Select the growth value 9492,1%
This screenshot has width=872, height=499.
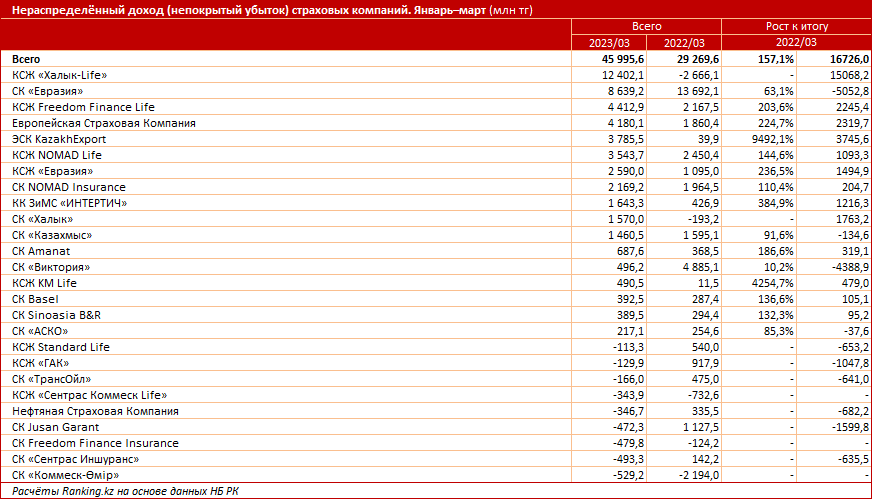(773, 139)
